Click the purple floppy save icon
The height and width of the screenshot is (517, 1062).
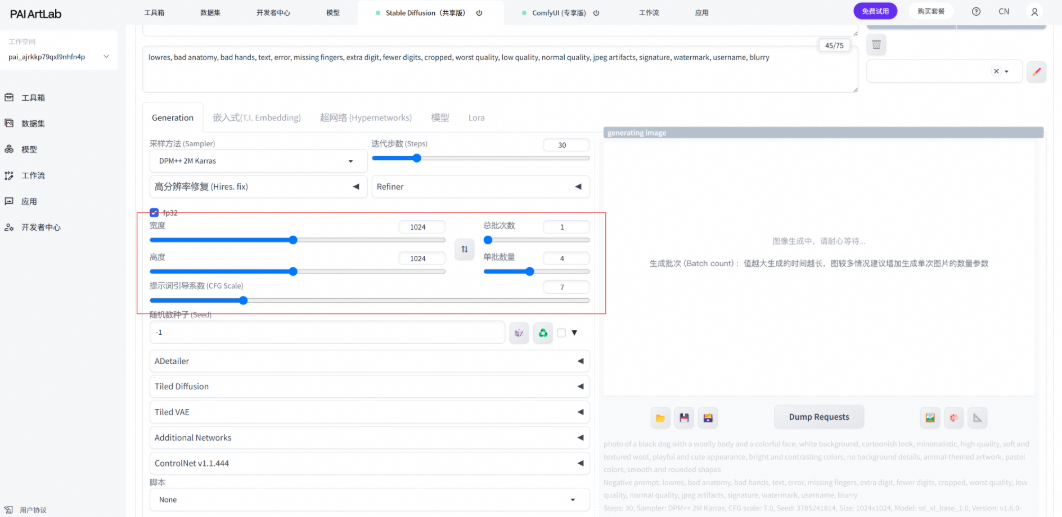(x=685, y=417)
